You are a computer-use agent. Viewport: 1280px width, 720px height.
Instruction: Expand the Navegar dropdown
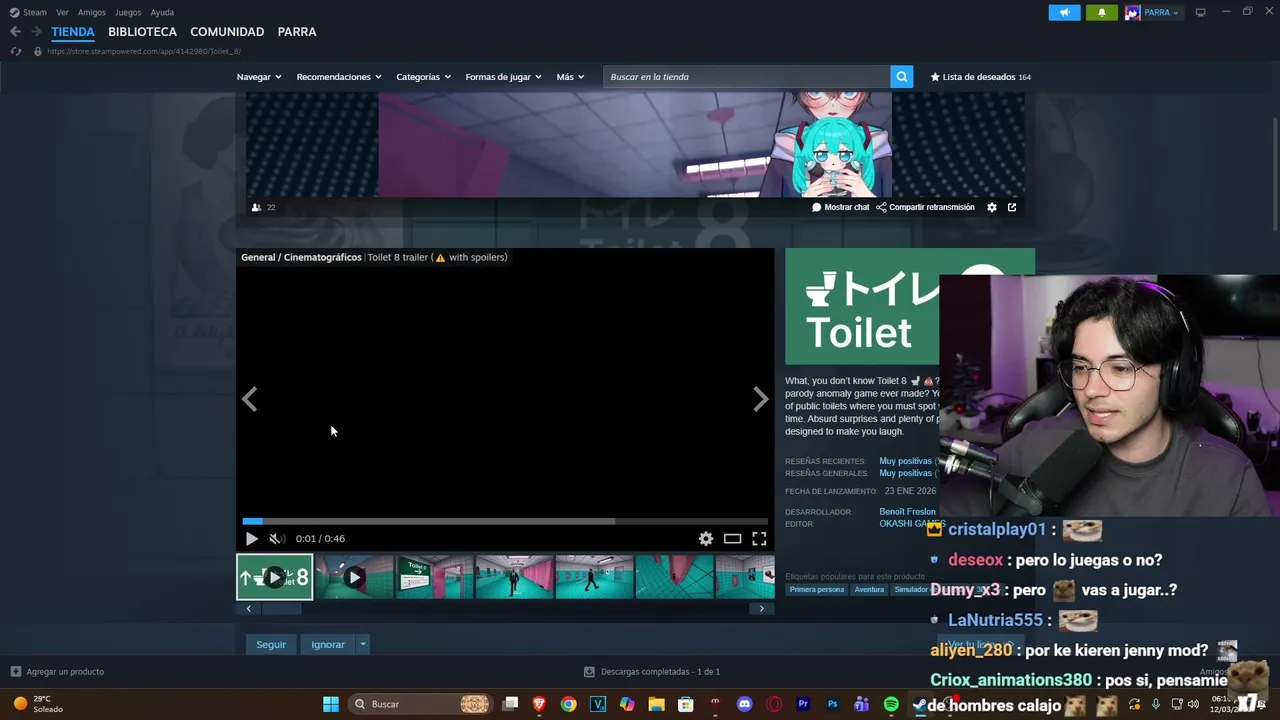pyautogui.click(x=259, y=77)
